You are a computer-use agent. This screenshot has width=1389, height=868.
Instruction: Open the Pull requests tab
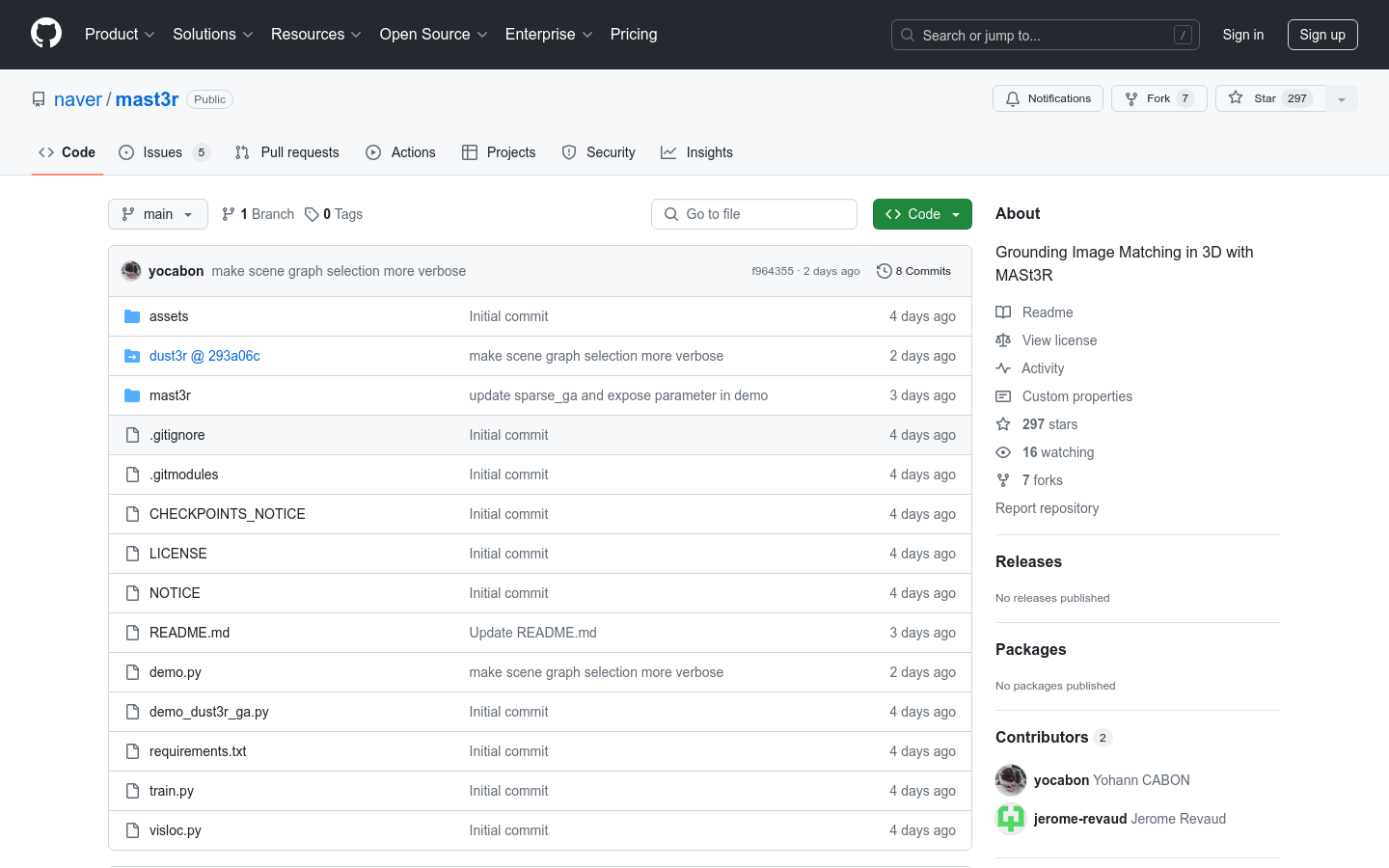287,152
